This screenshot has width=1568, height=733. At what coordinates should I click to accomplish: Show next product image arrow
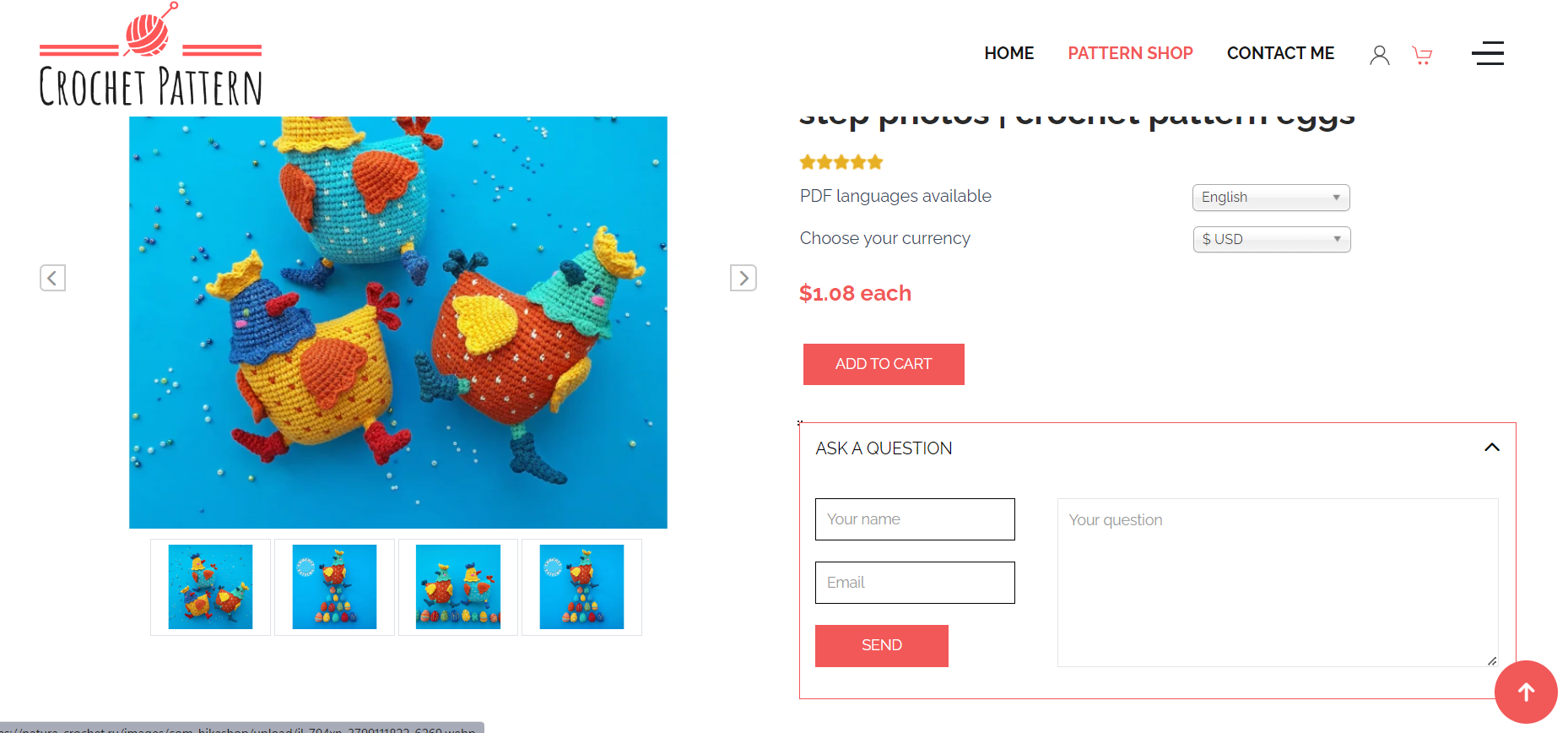pos(743,278)
